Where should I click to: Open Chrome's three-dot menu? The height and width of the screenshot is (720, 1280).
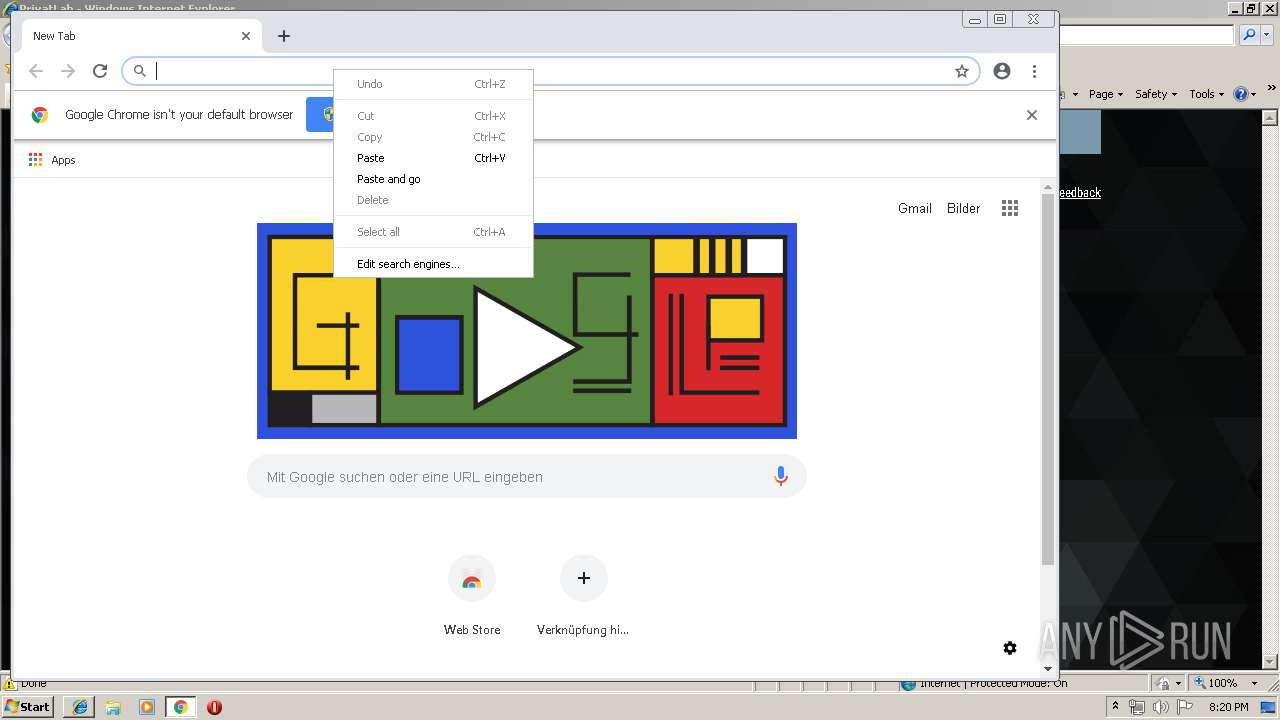(1034, 71)
